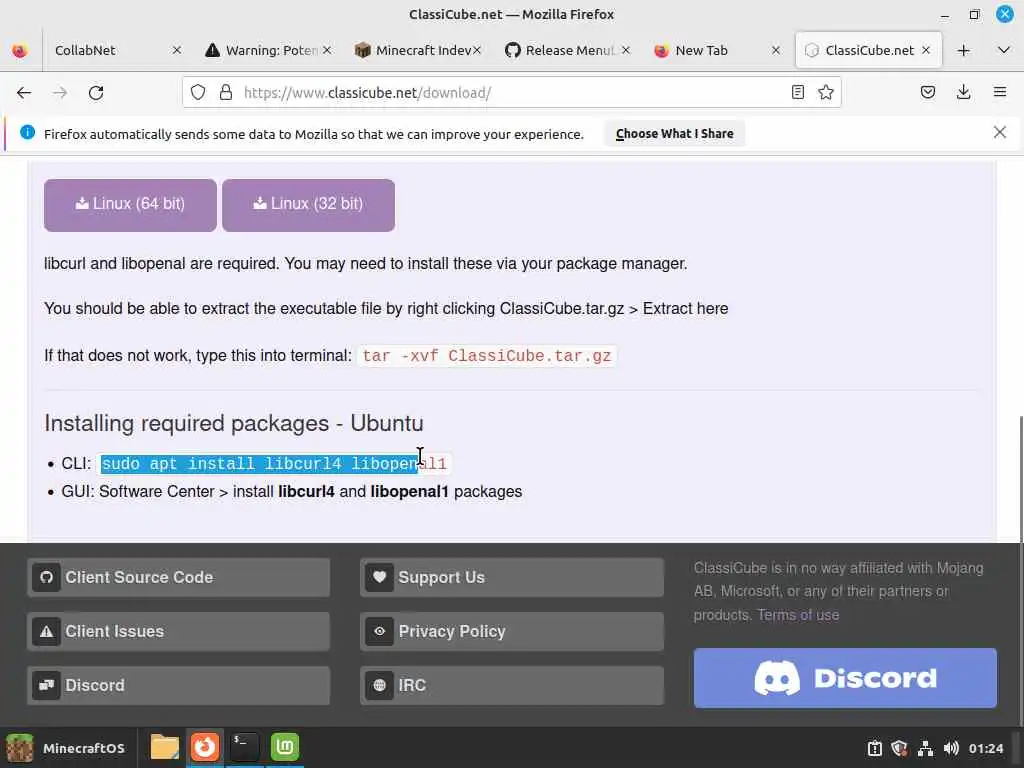This screenshot has height=768, width=1024.
Task: Open the Linux Mint taskbar app
Action: click(285, 747)
